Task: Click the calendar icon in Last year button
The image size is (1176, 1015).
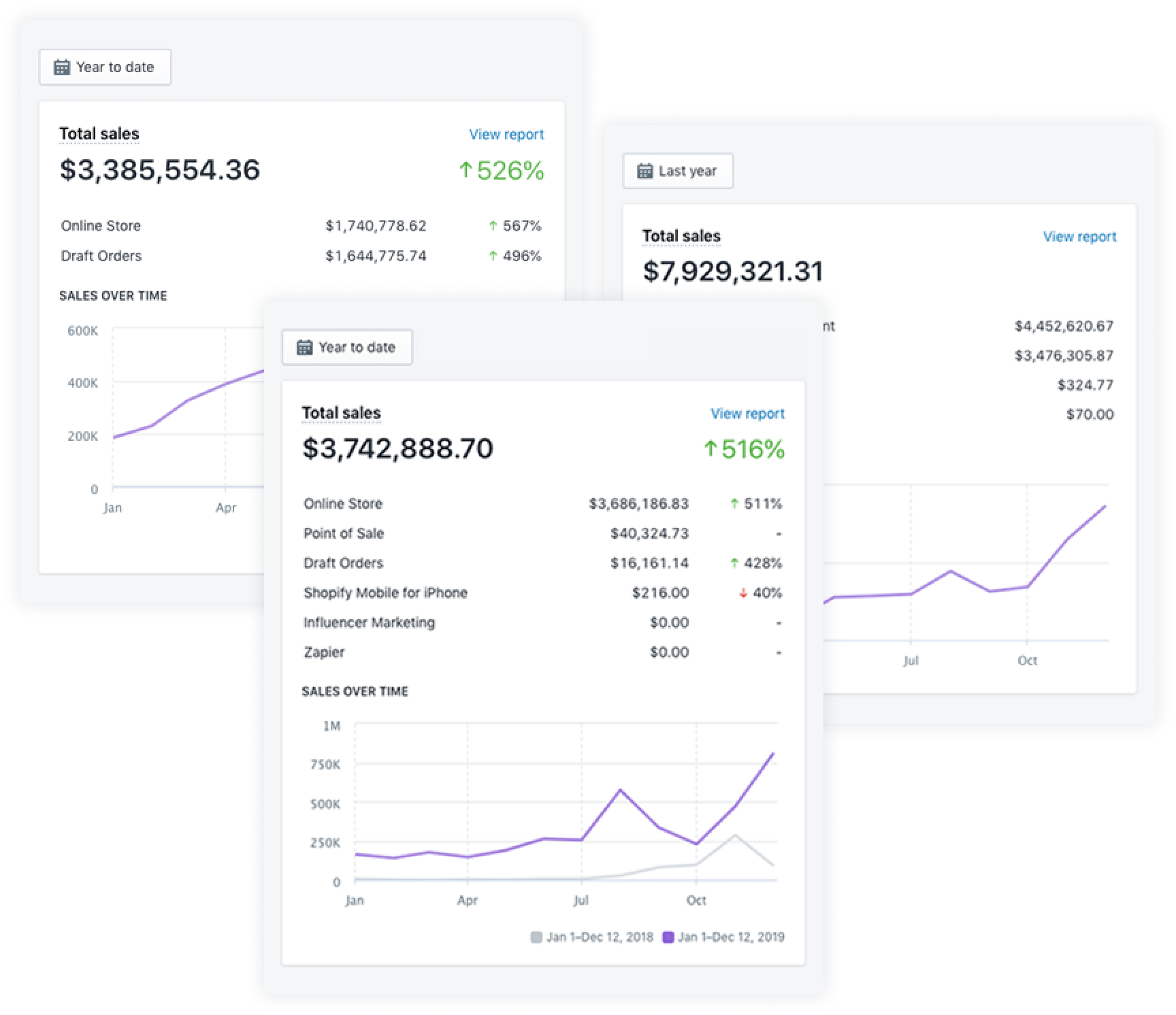Action: tap(644, 171)
